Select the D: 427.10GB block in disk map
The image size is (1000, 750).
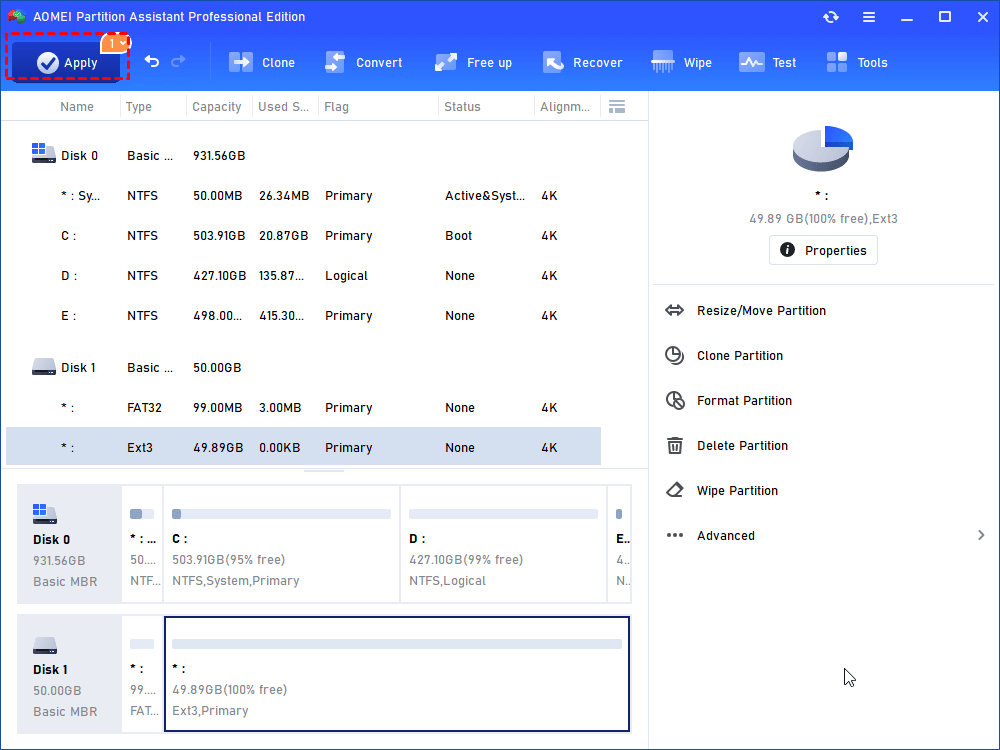(x=503, y=543)
